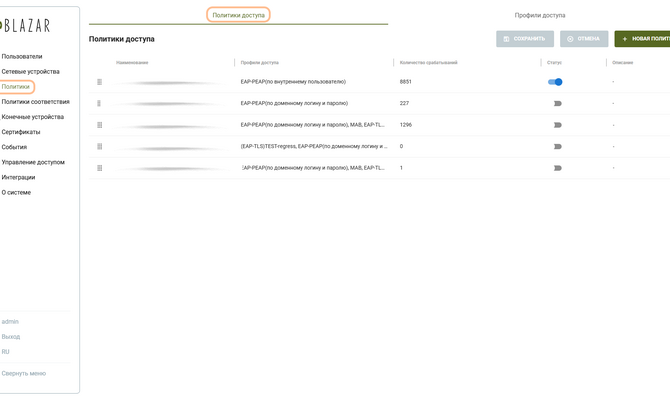670x400 pixels.
Task: Select Политики in the sidebar
Action: [x=16, y=87]
